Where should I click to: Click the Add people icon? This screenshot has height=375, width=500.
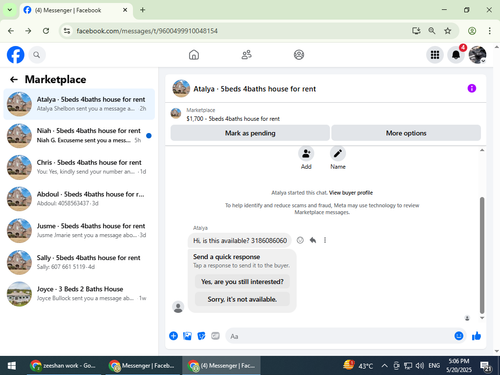point(306,154)
